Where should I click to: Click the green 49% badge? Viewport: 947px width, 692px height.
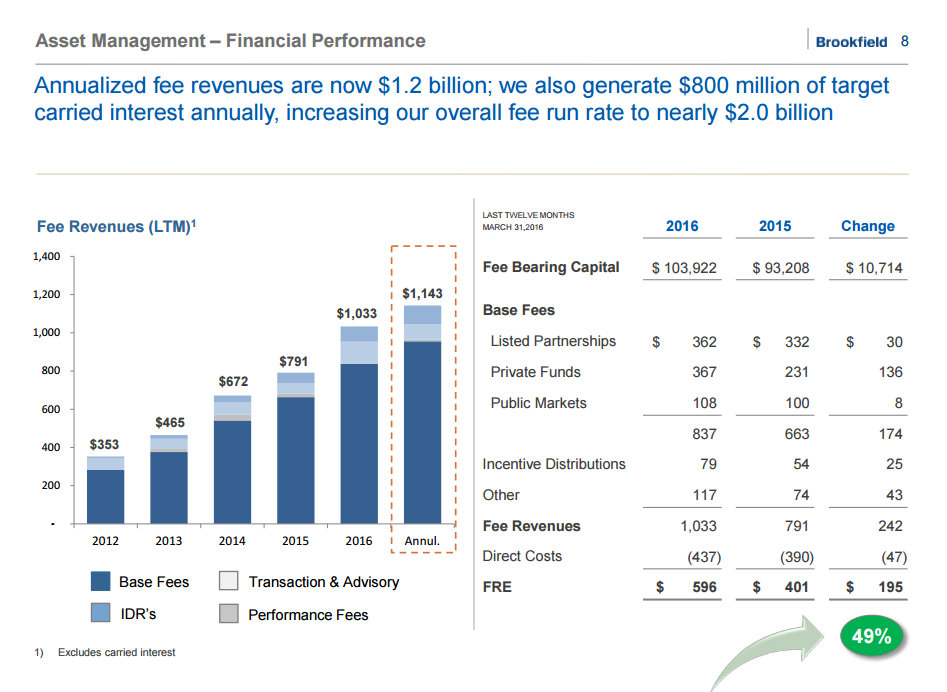click(x=869, y=637)
